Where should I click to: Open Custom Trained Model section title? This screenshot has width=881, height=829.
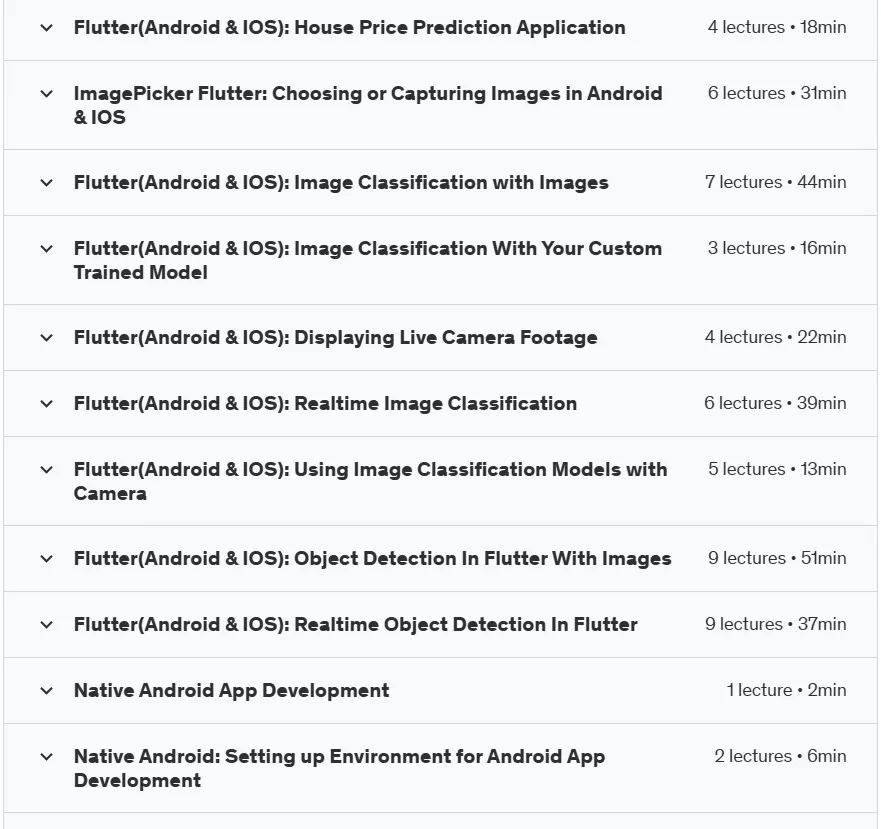pyautogui.click(x=367, y=260)
